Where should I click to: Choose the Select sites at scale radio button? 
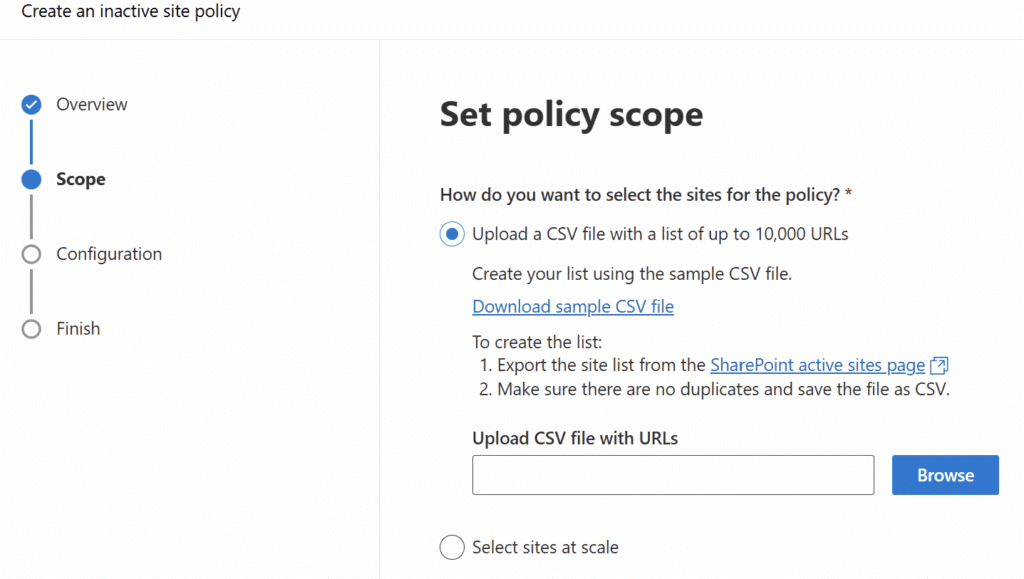click(x=453, y=547)
